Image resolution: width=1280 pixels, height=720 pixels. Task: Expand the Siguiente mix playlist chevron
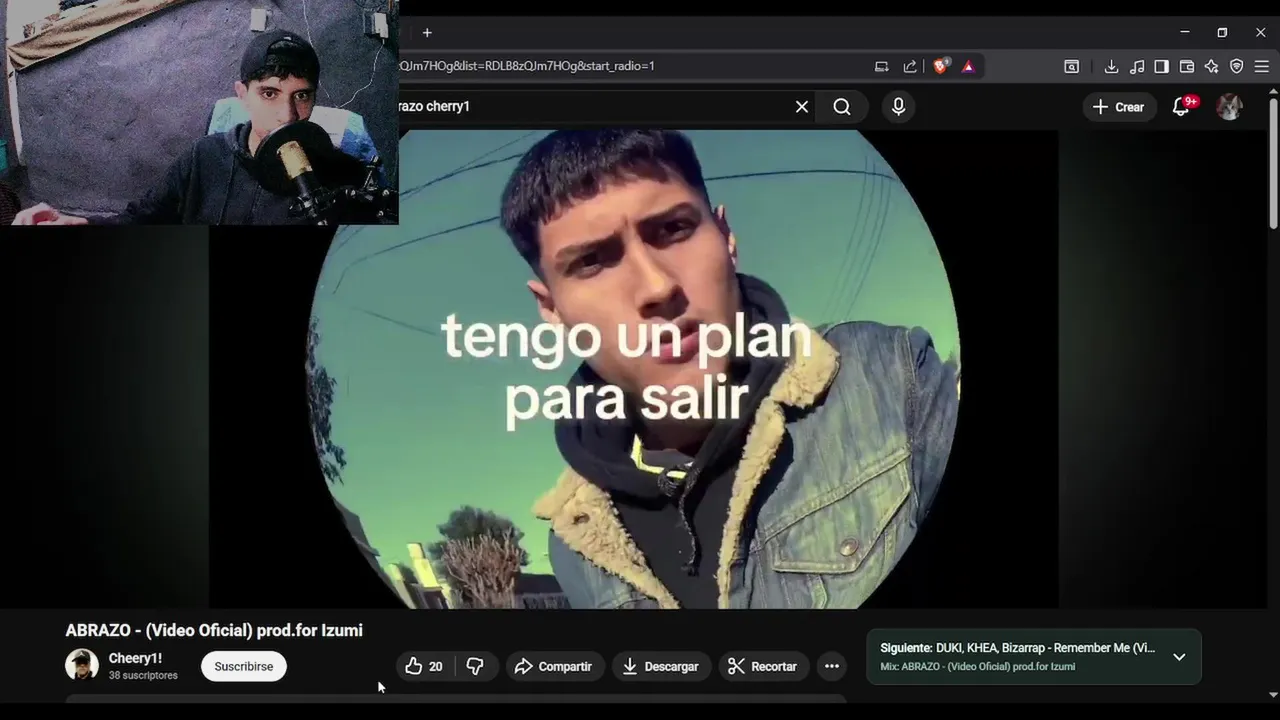click(x=1179, y=657)
